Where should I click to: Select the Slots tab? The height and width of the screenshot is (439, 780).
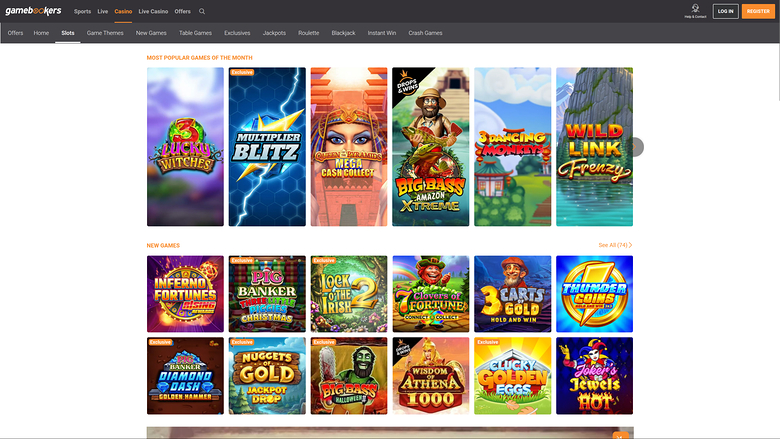[68, 33]
